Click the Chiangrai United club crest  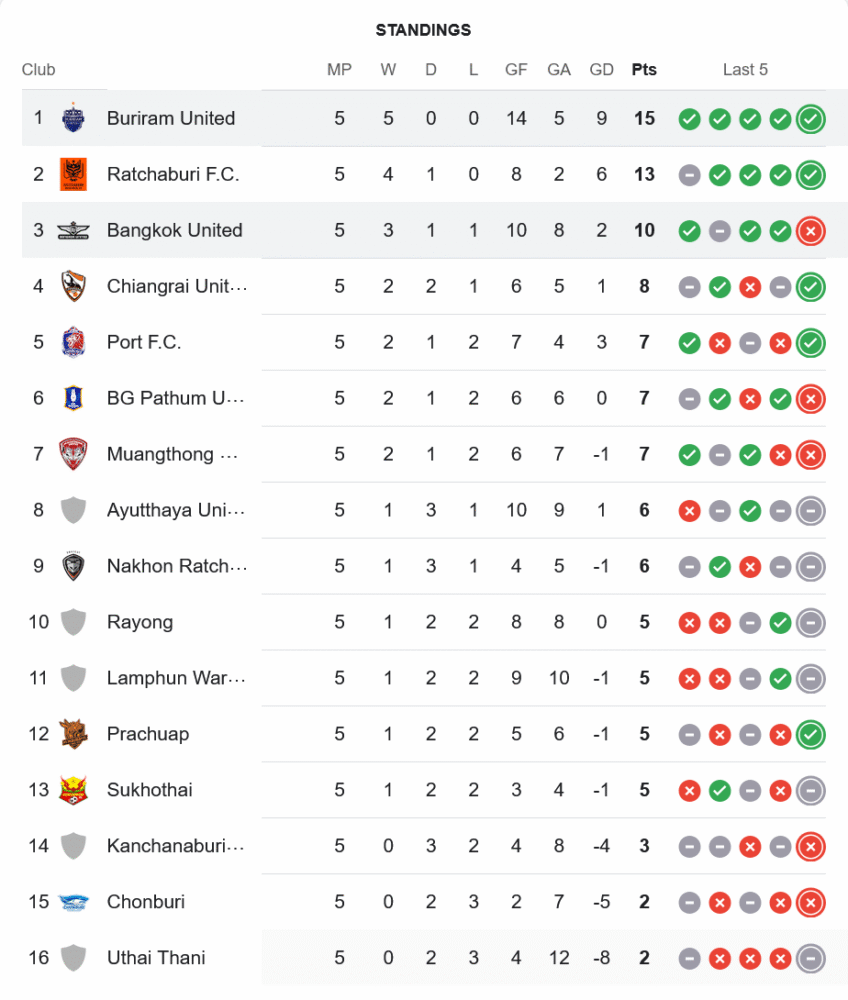point(73,286)
